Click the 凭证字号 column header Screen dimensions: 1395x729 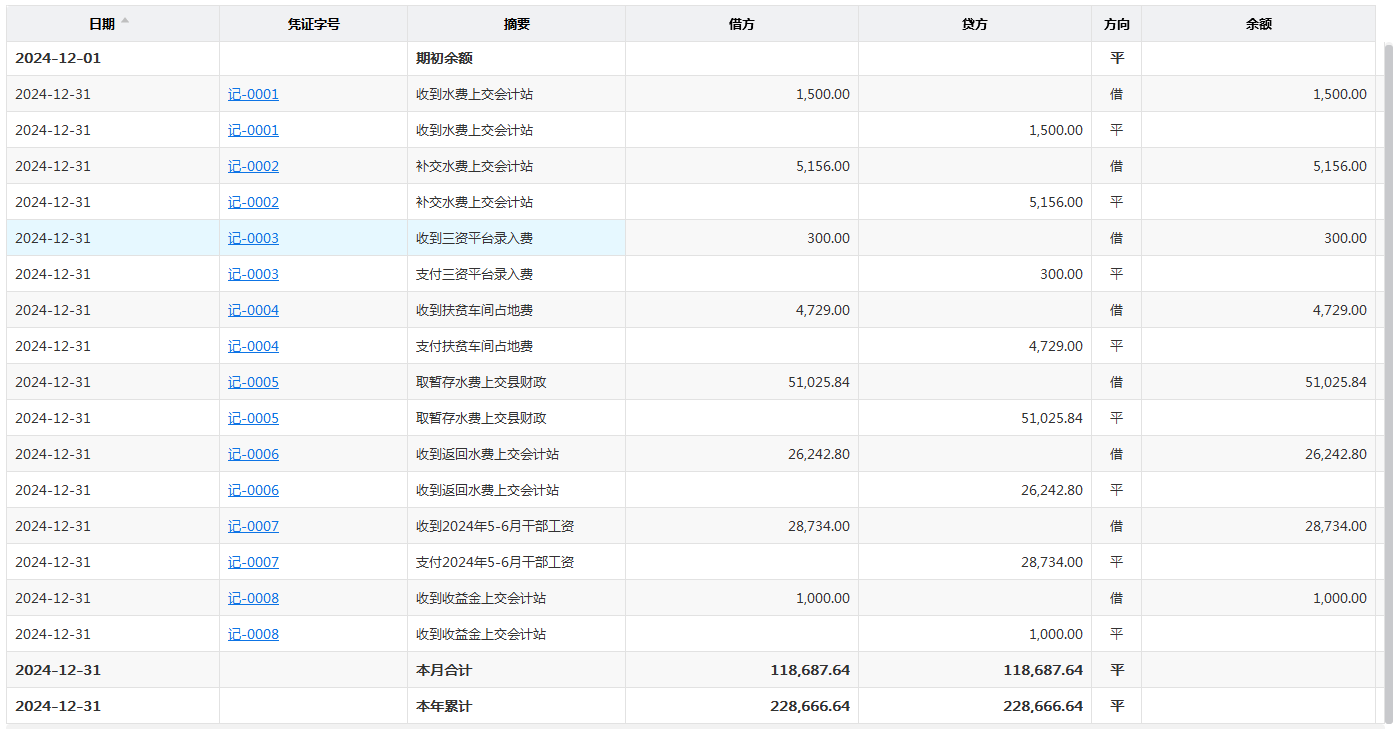[313, 24]
